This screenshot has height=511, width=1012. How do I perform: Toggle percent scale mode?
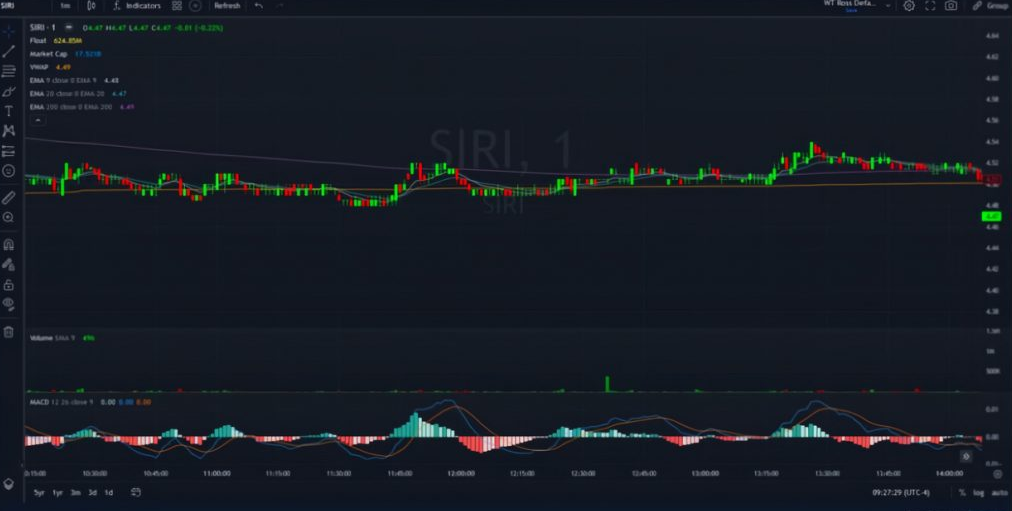click(x=962, y=493)
